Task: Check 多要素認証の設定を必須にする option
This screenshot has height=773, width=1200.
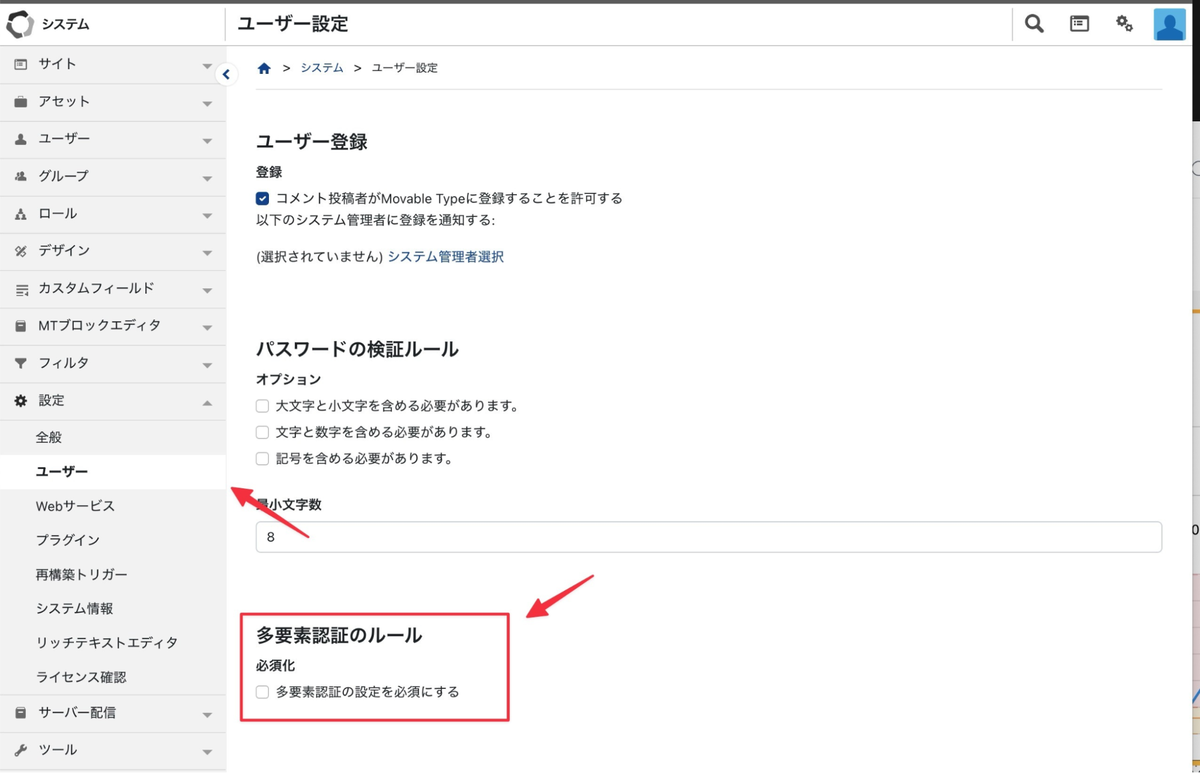Action: click(262, 692)
